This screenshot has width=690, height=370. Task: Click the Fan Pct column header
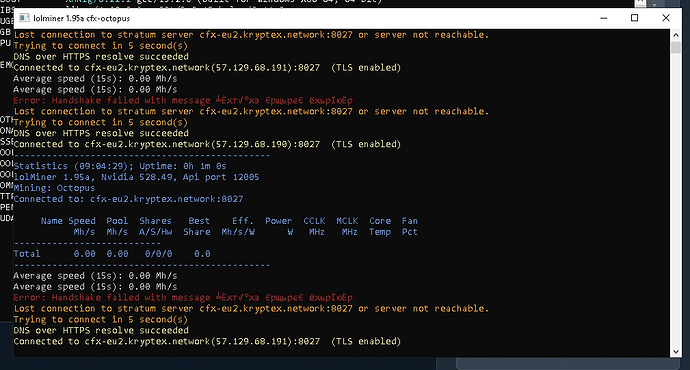(410, 226)
